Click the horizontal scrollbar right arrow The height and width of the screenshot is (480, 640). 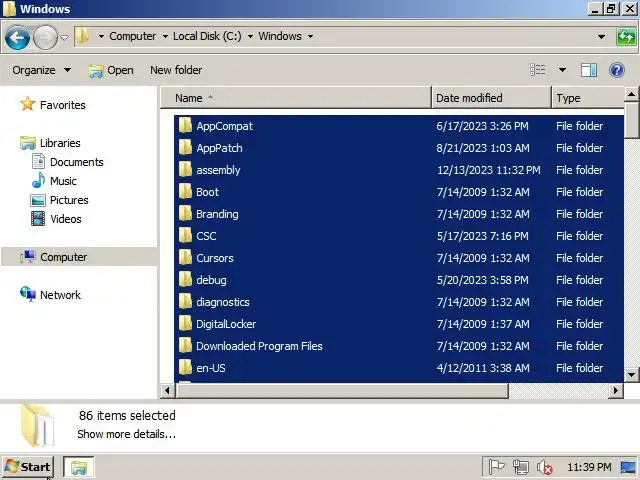(616, 391)
